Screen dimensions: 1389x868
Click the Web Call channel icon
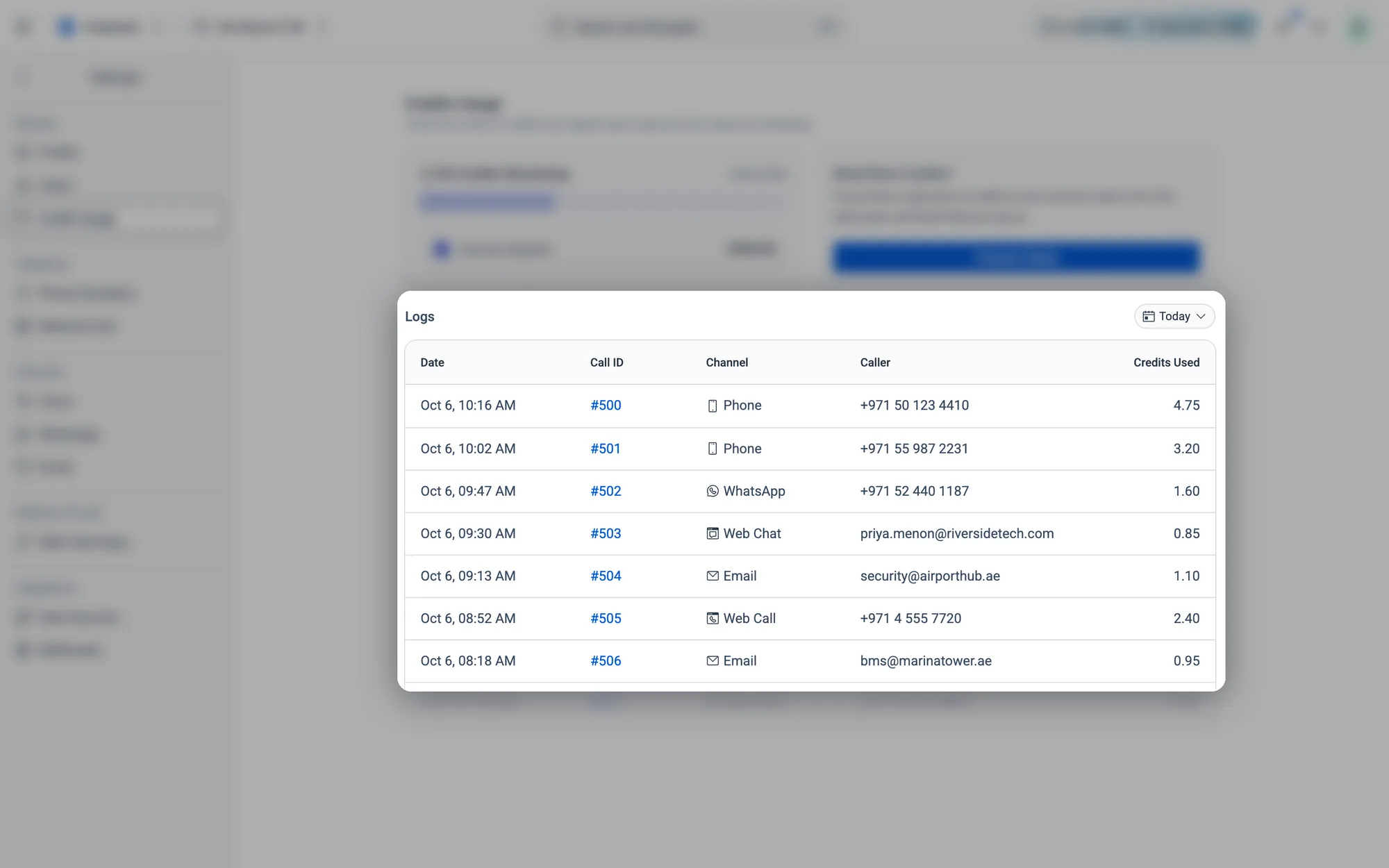[713, 618]
